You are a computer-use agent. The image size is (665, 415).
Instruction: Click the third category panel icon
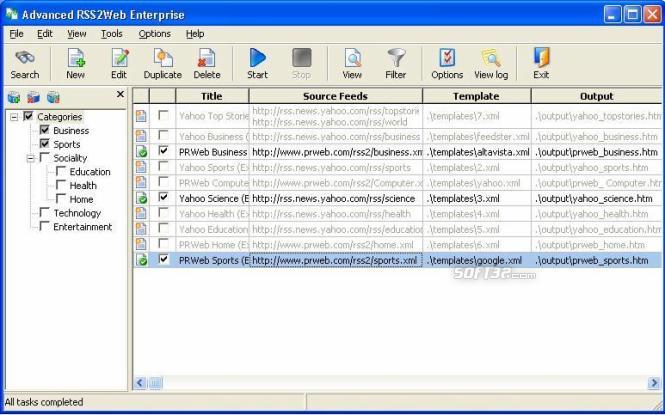click(53, 97)
